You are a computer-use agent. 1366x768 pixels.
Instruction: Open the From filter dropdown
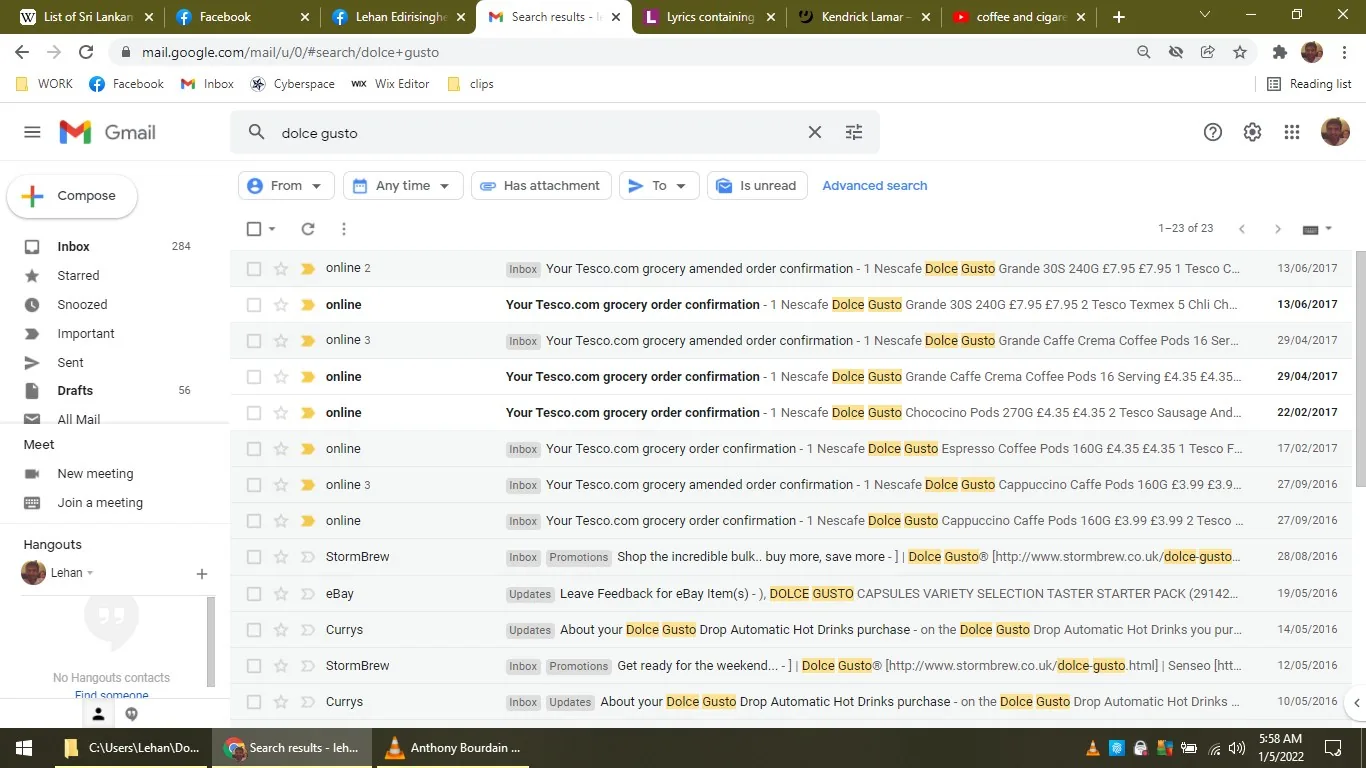[x=286, y=185]
